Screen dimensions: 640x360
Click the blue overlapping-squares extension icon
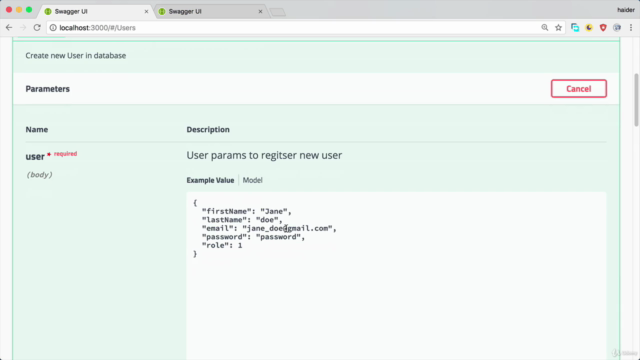(x=575, y=28)
